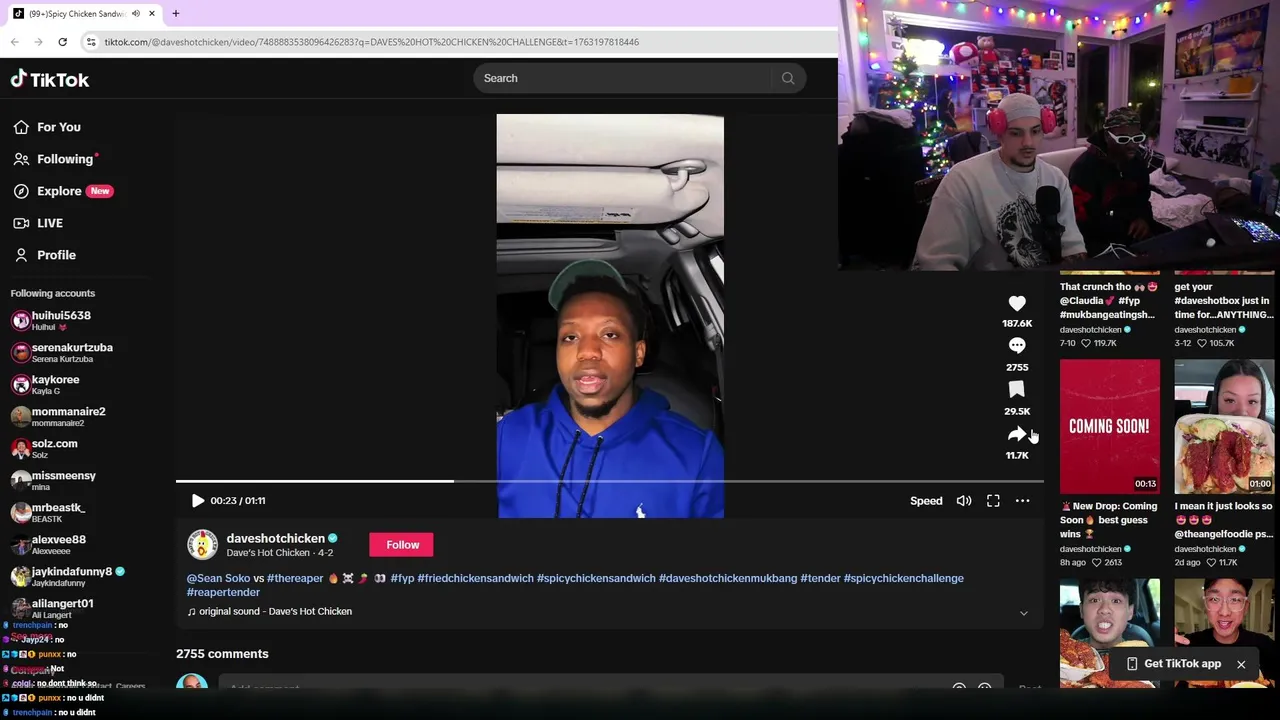
Task: Close the Spicy Chicken Sandwich tab
Action: (x=152, y=14)
